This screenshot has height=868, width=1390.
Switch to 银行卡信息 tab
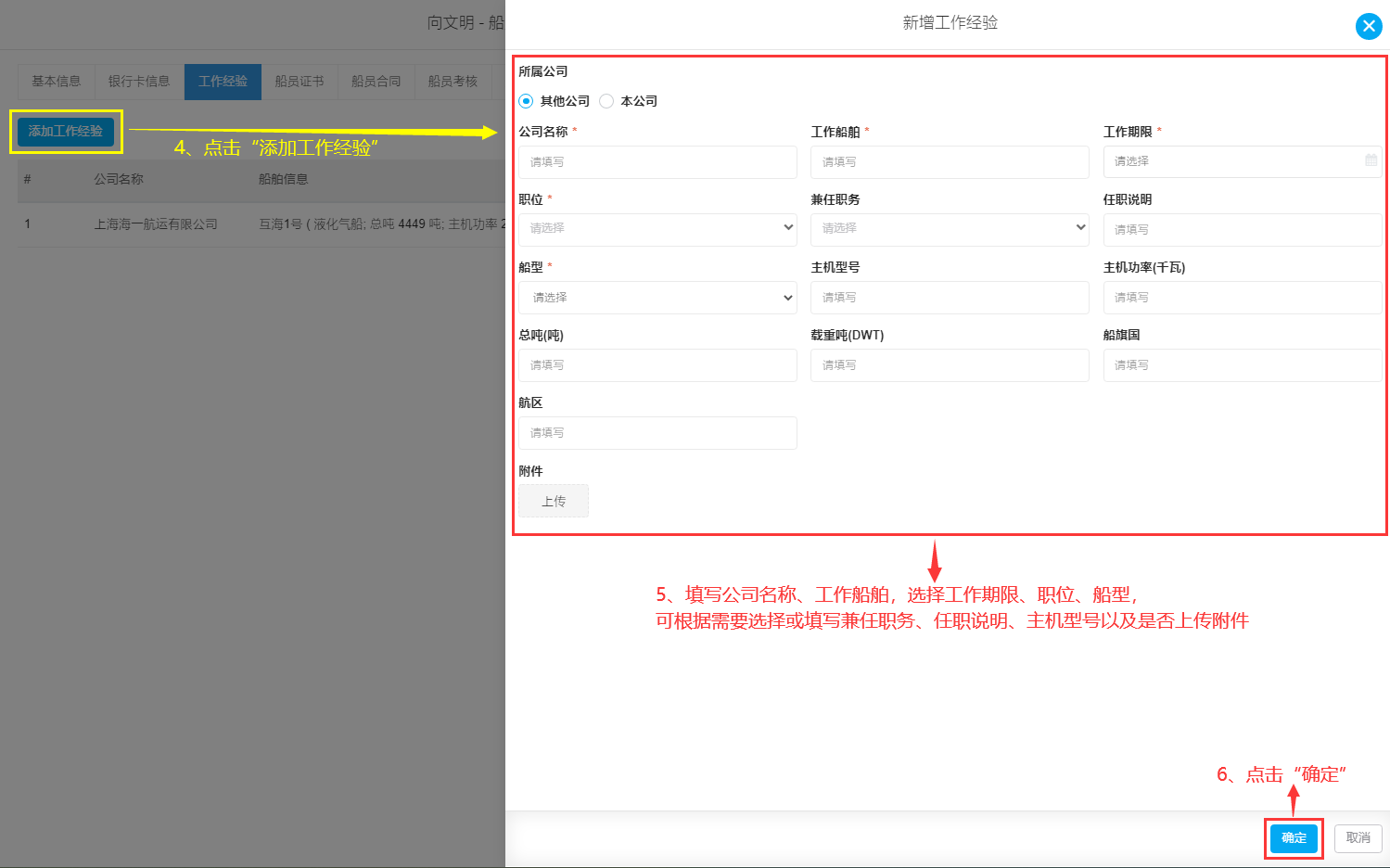[x=139, y=82]
